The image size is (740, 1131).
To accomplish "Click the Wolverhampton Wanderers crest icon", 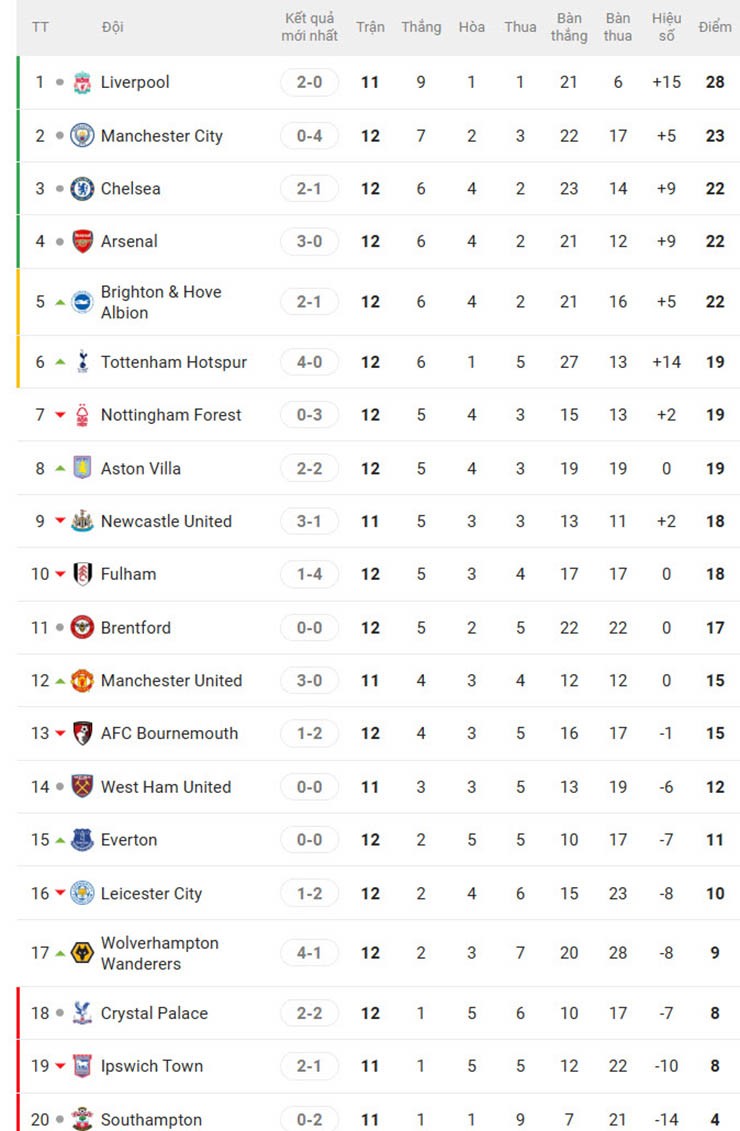I will 82,953.
